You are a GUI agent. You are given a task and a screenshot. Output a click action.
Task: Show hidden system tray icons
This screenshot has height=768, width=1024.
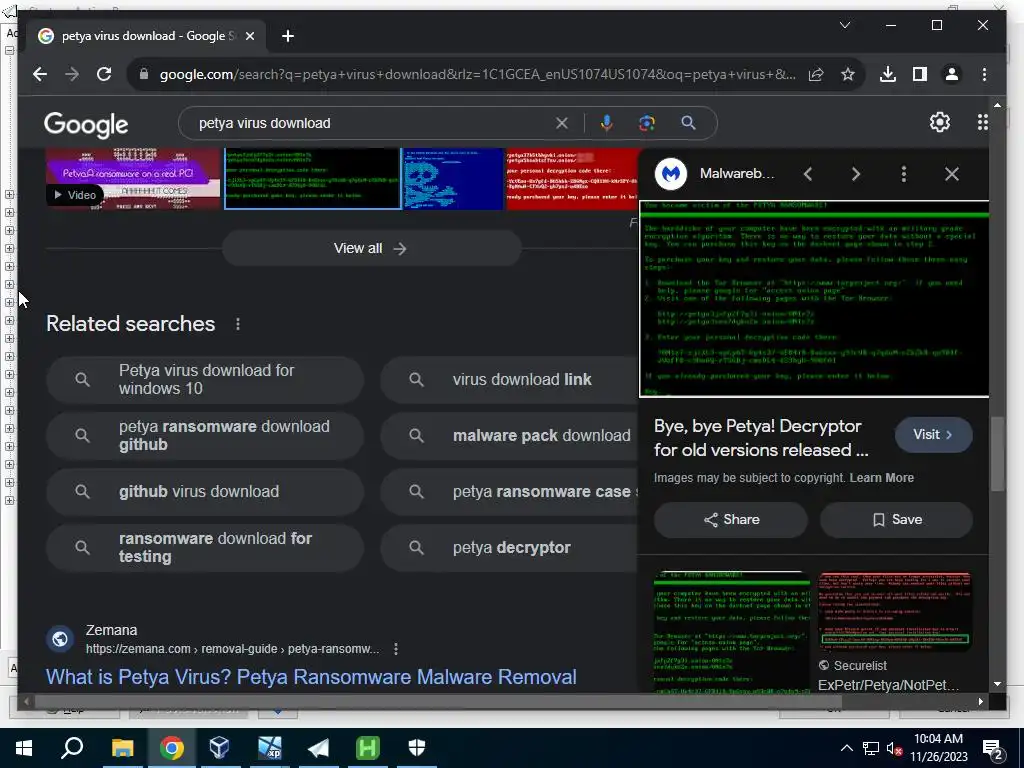point(846,748)
